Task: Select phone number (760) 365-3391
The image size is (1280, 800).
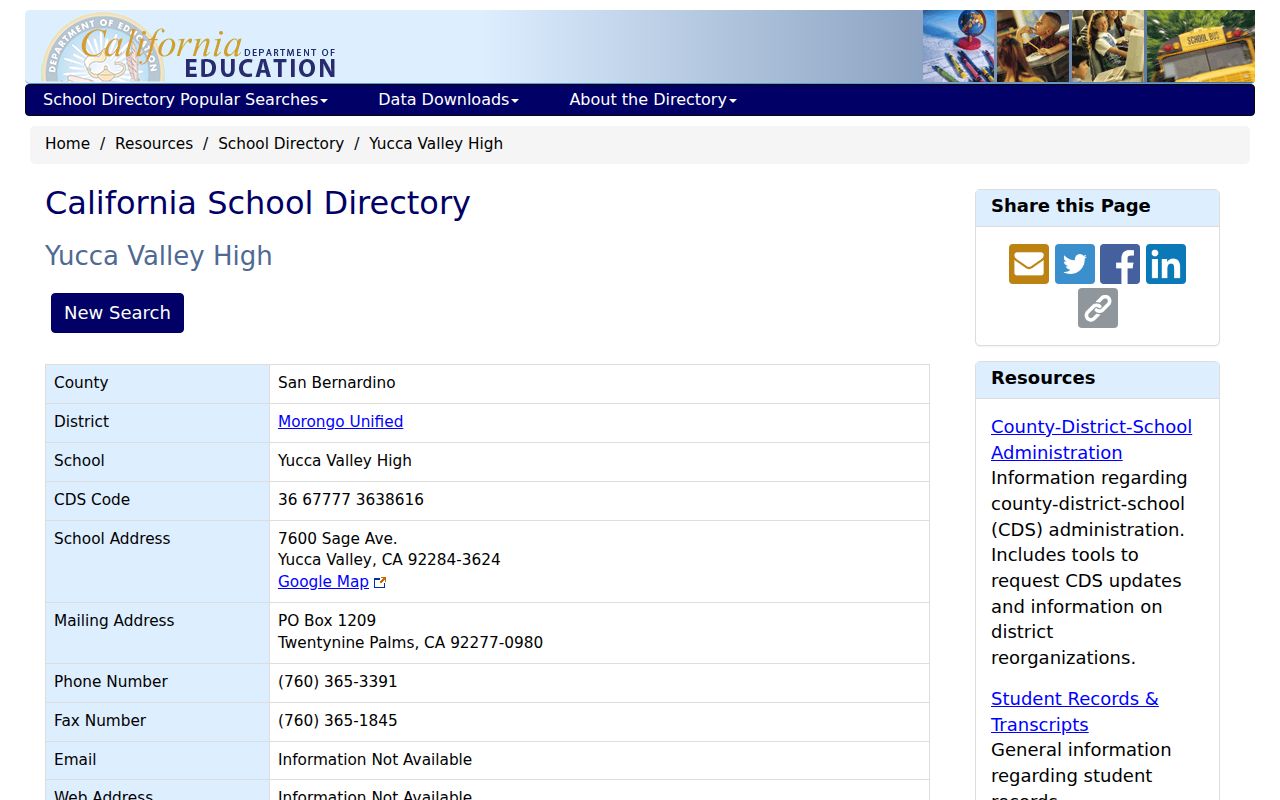Action: pyautogui.click(x=338, y=681)
